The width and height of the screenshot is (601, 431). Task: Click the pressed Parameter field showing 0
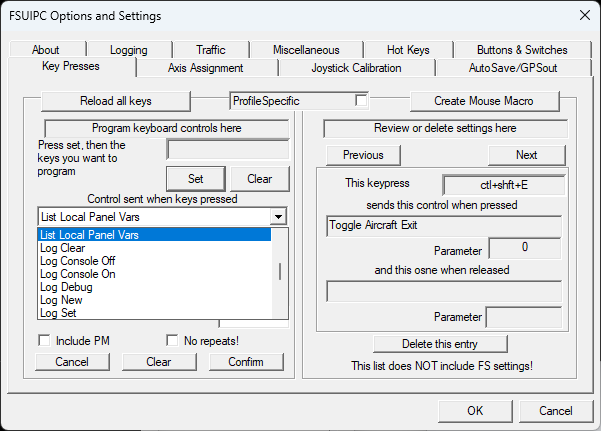tap(525, 248)
